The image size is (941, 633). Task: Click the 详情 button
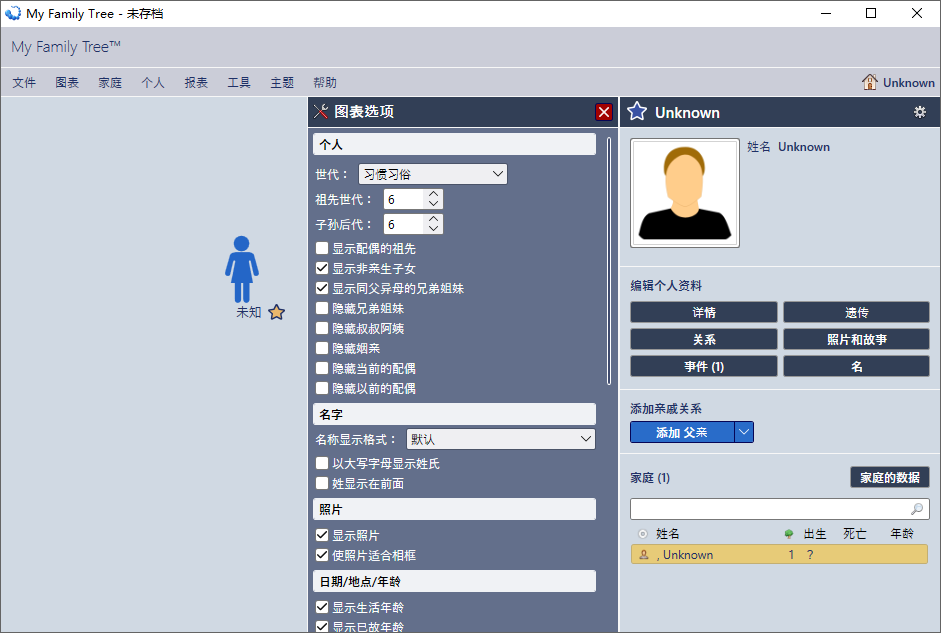(x=703, y=312)
